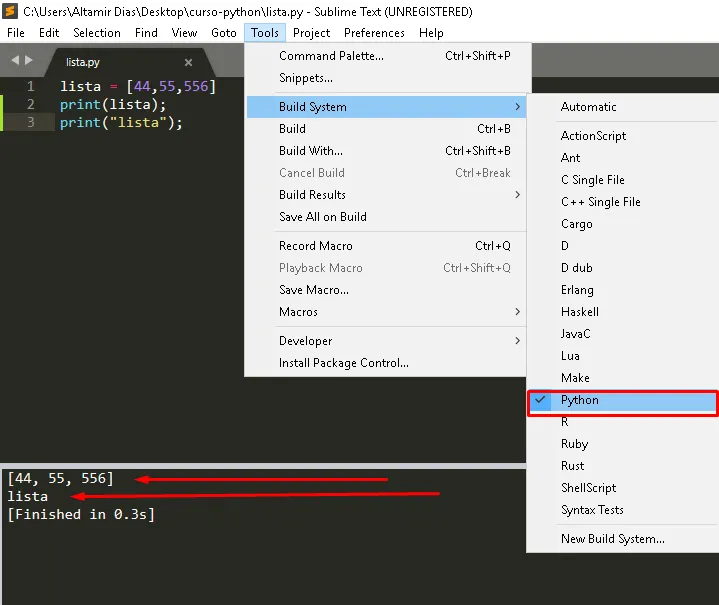The height and width of the screenshot is (605, 719).
Task: Click line number 1 in gutter
Action: click(30, 86)
